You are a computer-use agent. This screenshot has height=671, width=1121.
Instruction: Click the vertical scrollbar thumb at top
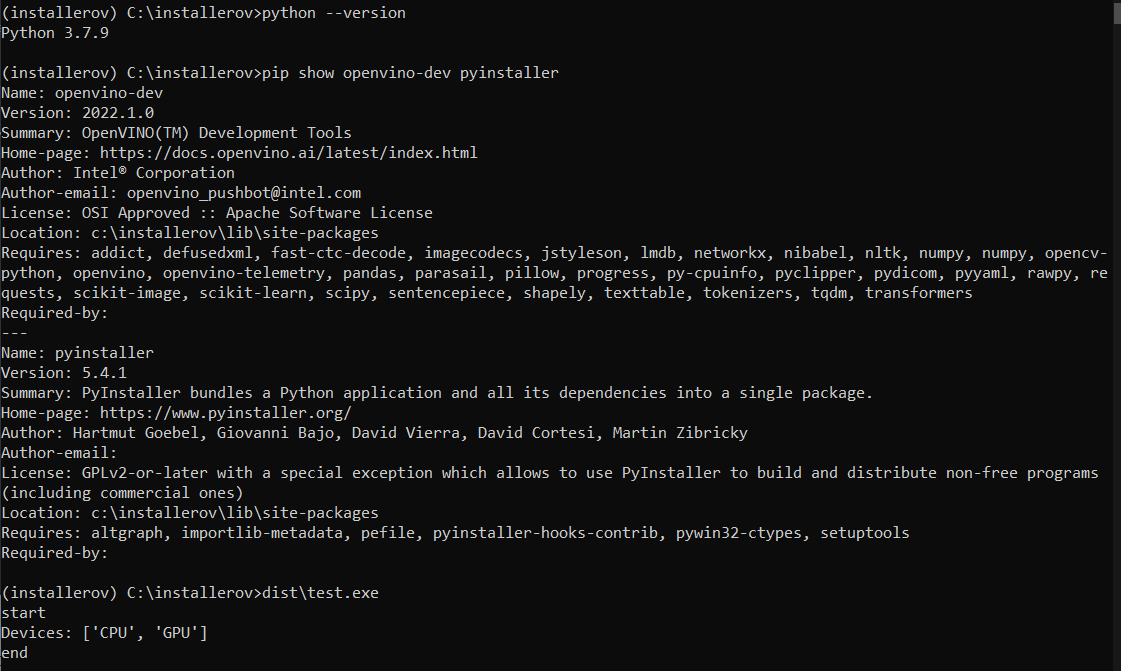tap(1116, 14)
